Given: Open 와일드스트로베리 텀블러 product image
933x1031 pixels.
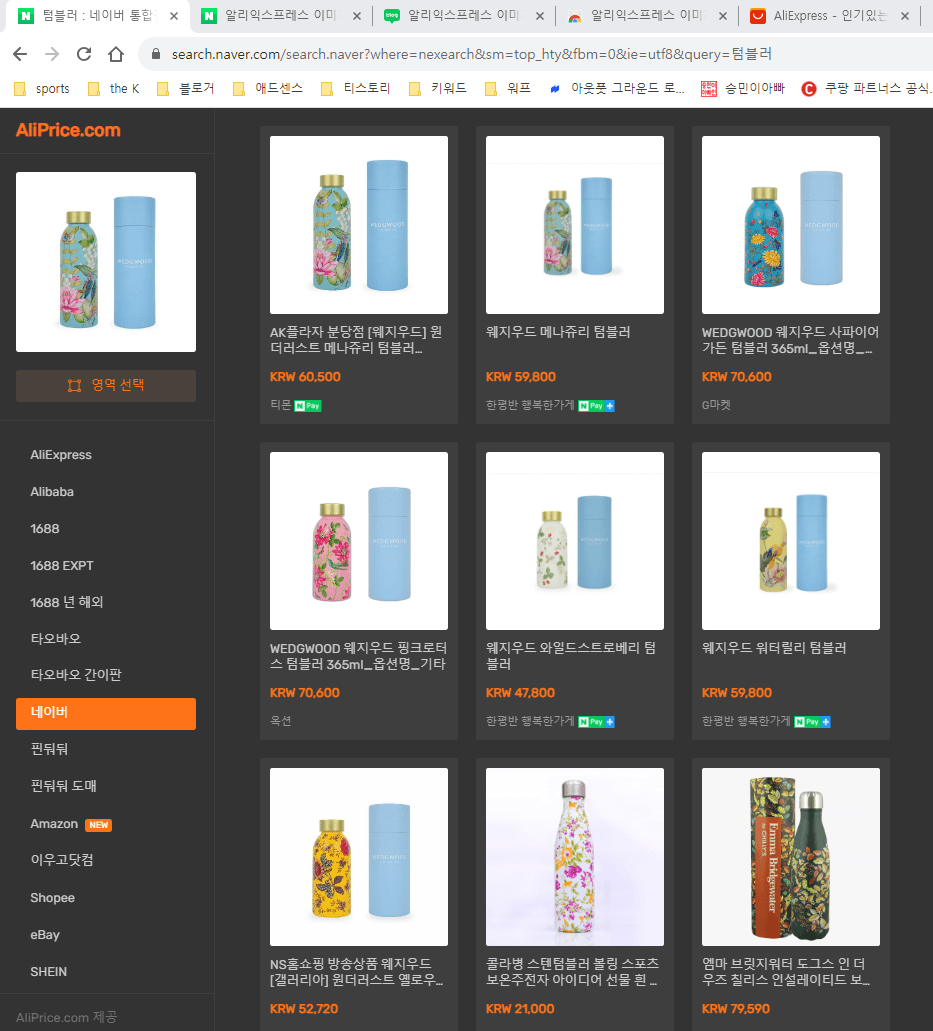Looking at the screenshot, I should point(575,540).
